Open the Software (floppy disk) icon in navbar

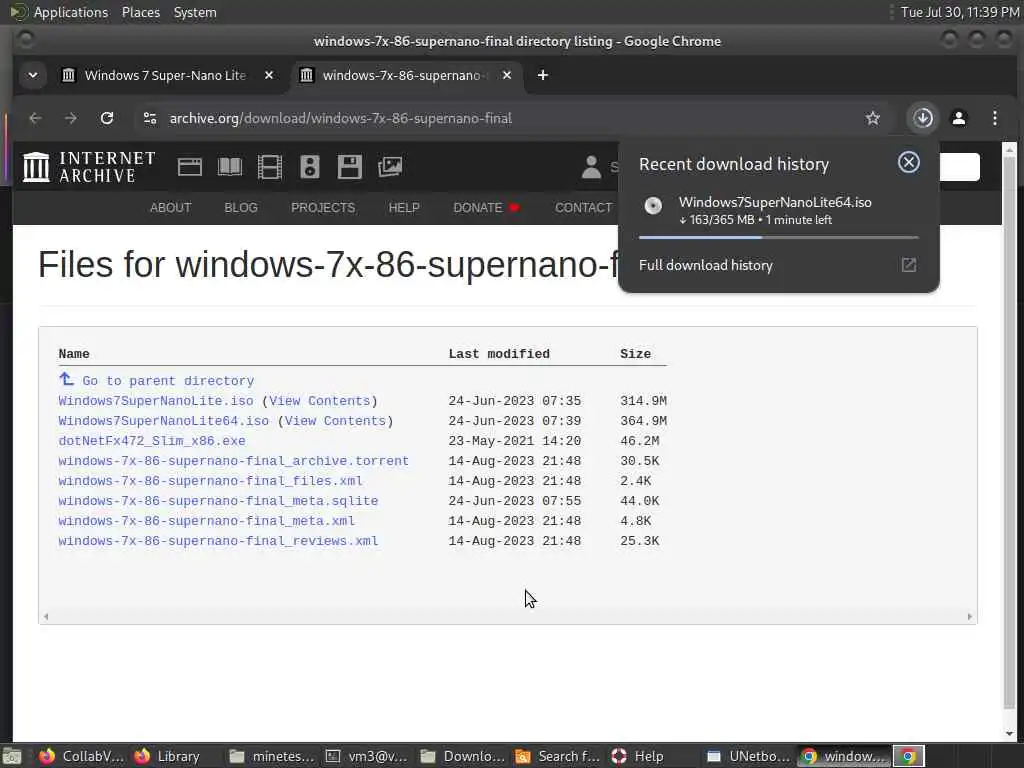(349, 167)
